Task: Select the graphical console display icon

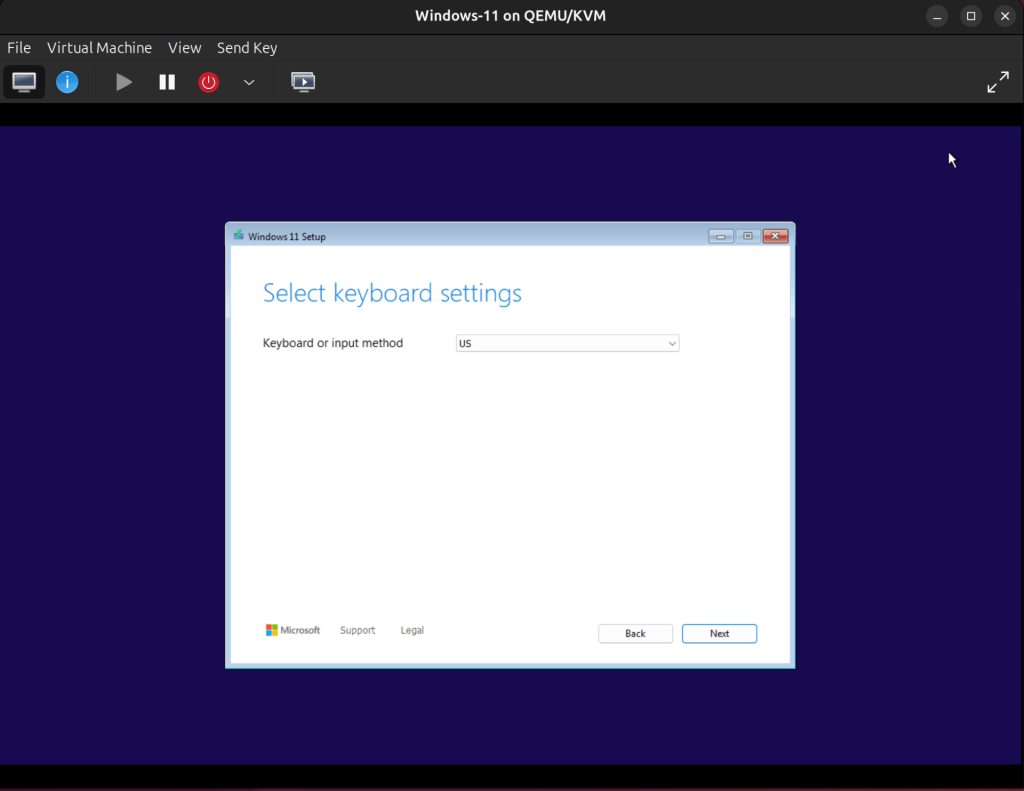Action: pos(23,81)
